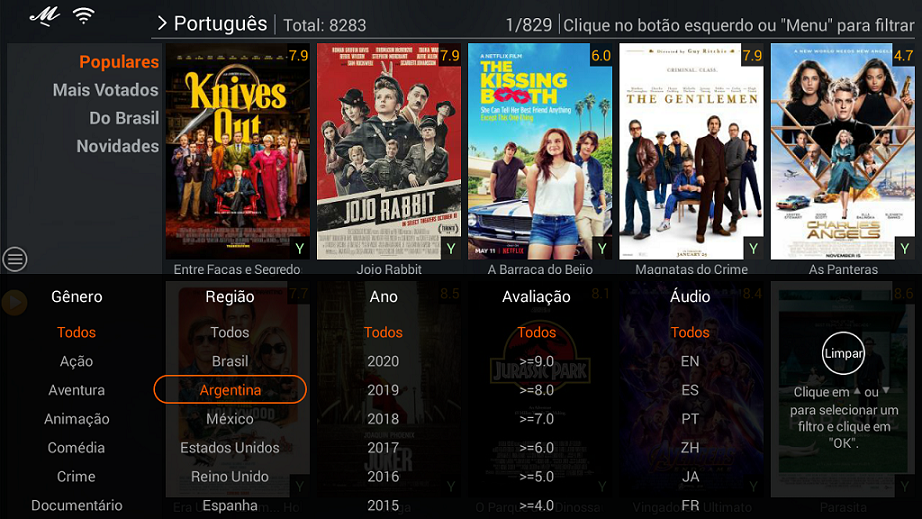
Task: Open Charlie's Angels movie poster
Action: click(843, 151)
